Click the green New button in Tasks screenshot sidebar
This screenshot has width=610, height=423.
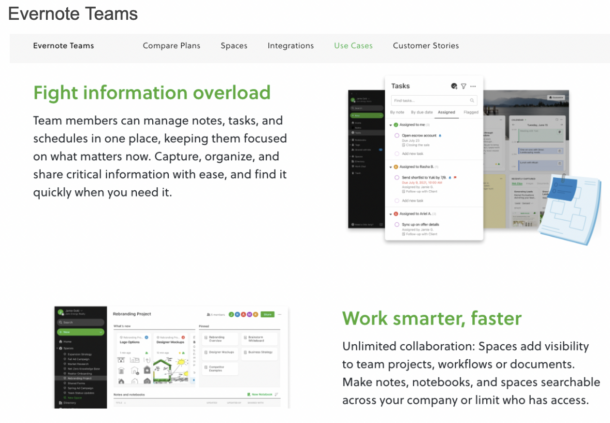pos(366,116)
